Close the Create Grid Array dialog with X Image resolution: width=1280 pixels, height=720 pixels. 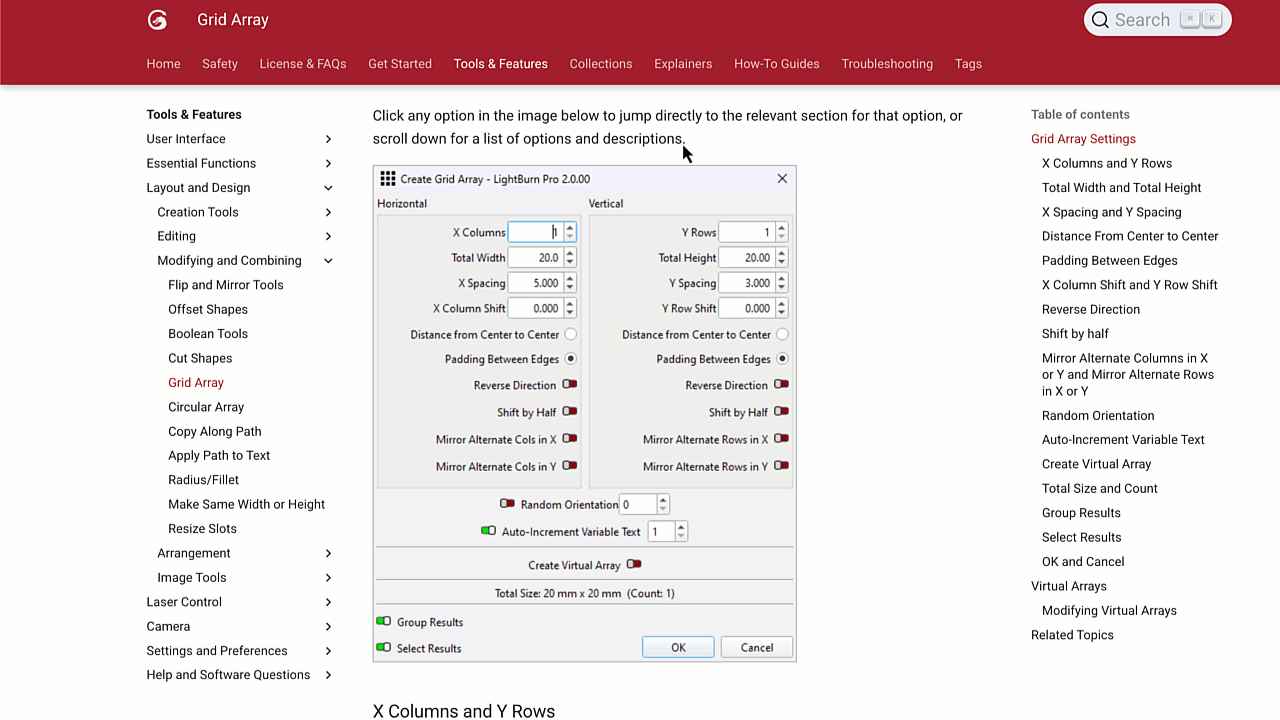(x=782, y=179)
